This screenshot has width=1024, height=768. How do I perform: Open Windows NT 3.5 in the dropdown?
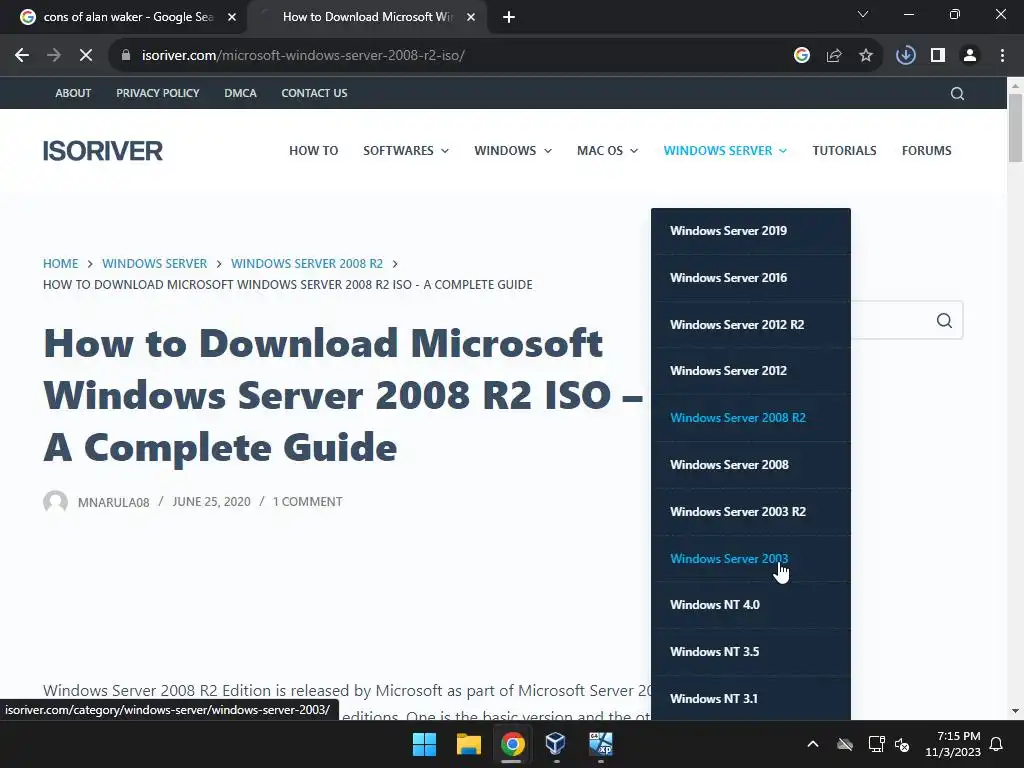click(x=751, y=652)
